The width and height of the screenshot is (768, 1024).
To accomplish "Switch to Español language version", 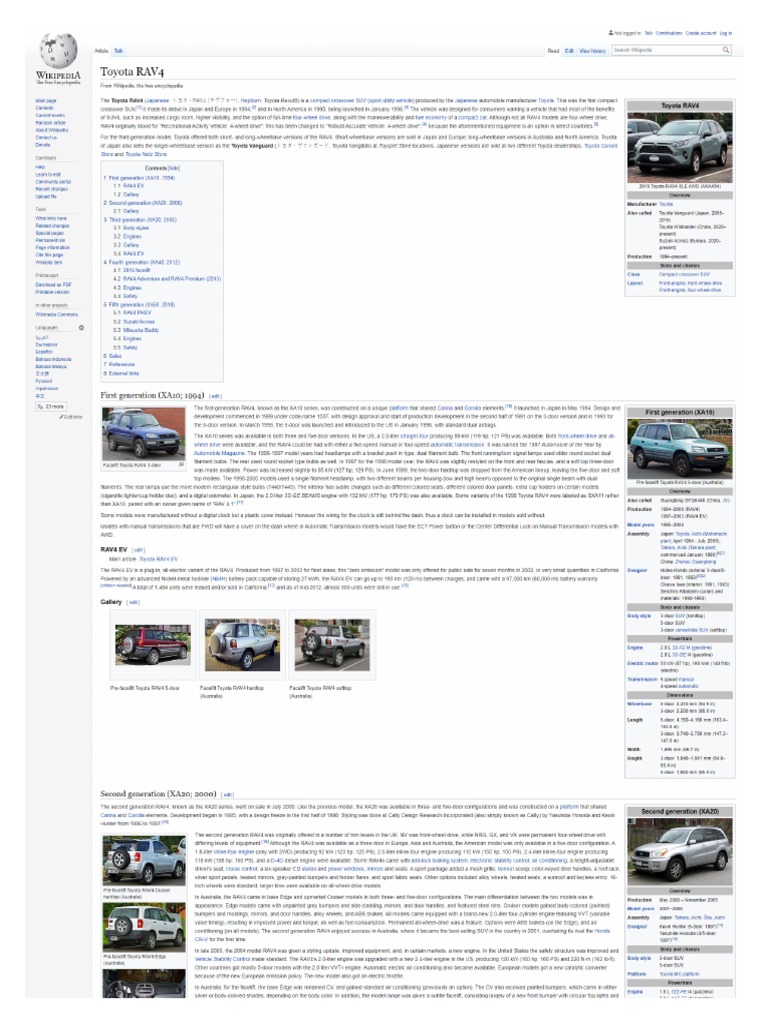I will (43, 352).
